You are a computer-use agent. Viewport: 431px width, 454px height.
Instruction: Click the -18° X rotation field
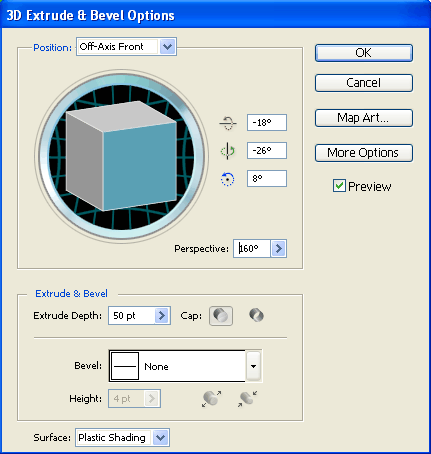click(x=267, y=123)
